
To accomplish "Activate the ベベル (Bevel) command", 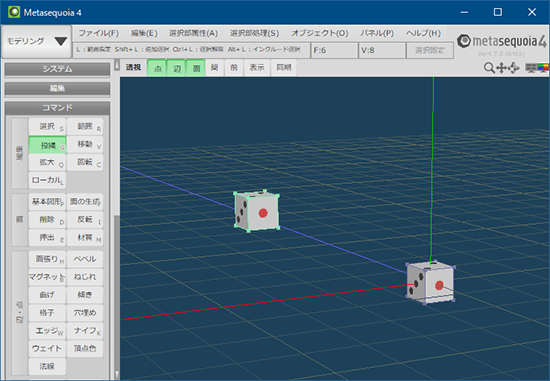I will click(85, 259).
